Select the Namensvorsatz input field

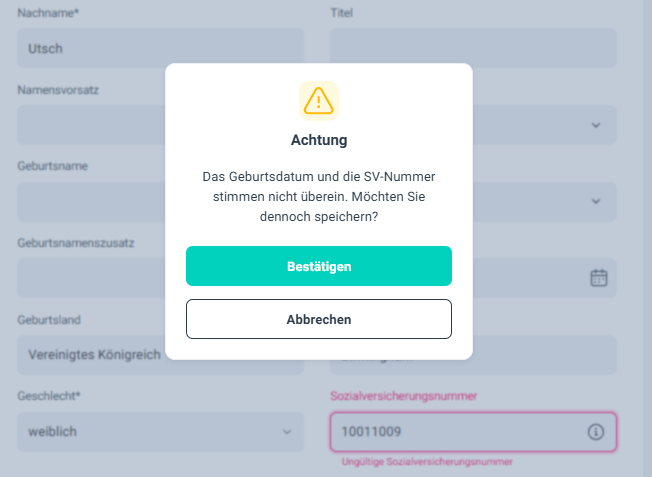90,125
